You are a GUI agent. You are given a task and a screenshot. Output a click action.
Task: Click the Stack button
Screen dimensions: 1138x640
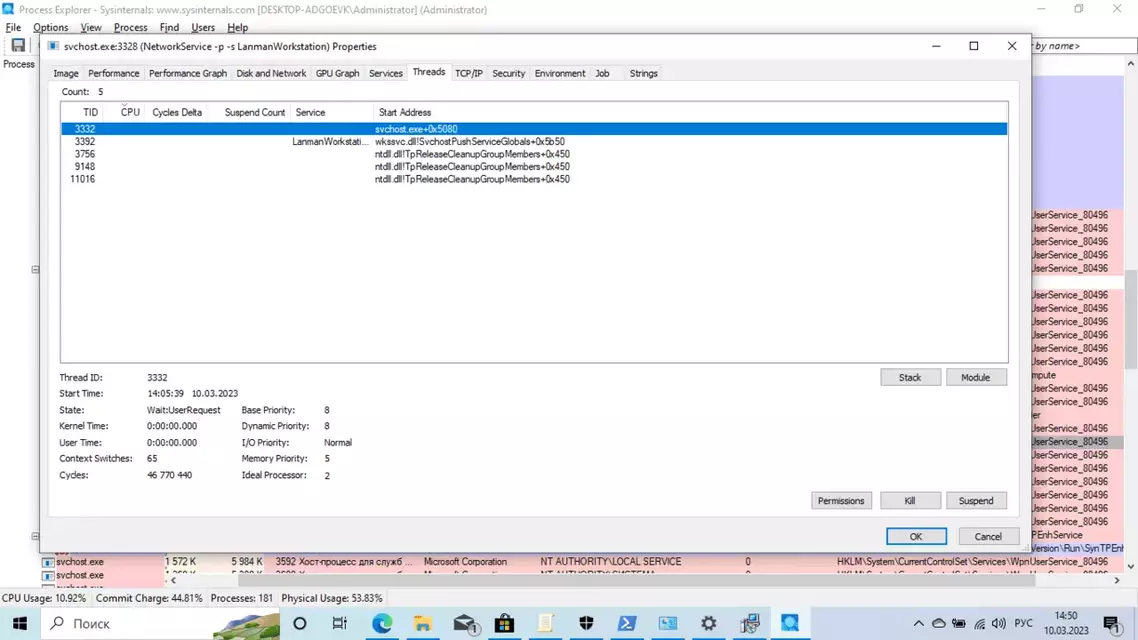(x=910, y=377)
